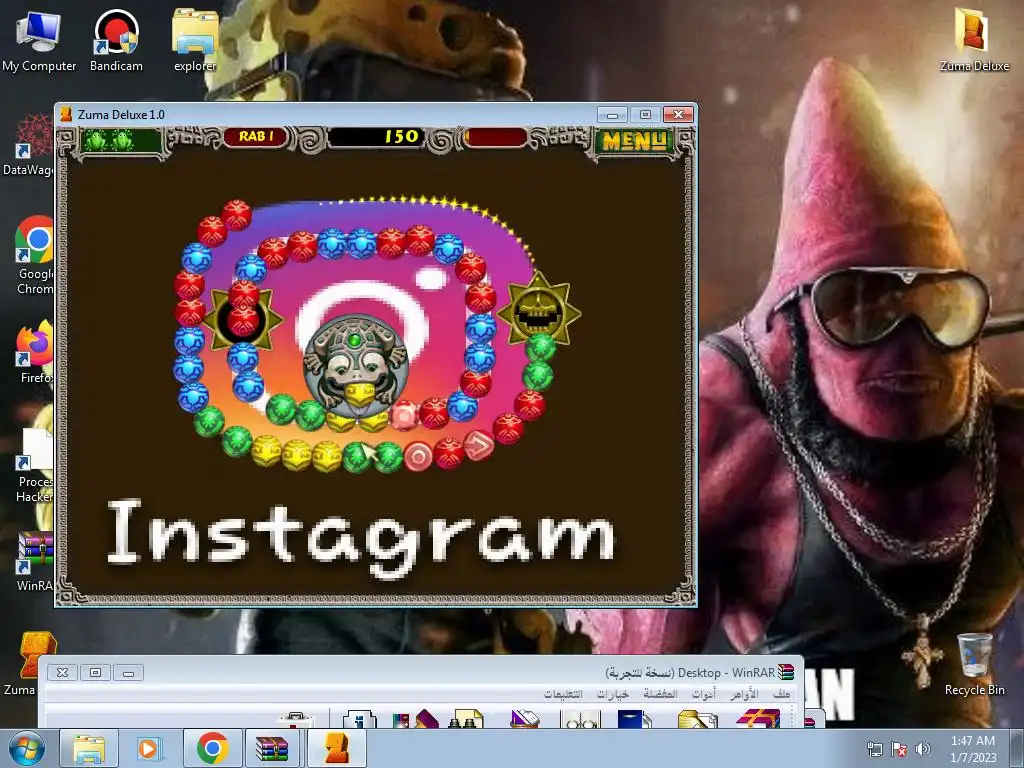Open Action Center flag tray icon
Screen dimensions: 1024x768
[899, 749]
